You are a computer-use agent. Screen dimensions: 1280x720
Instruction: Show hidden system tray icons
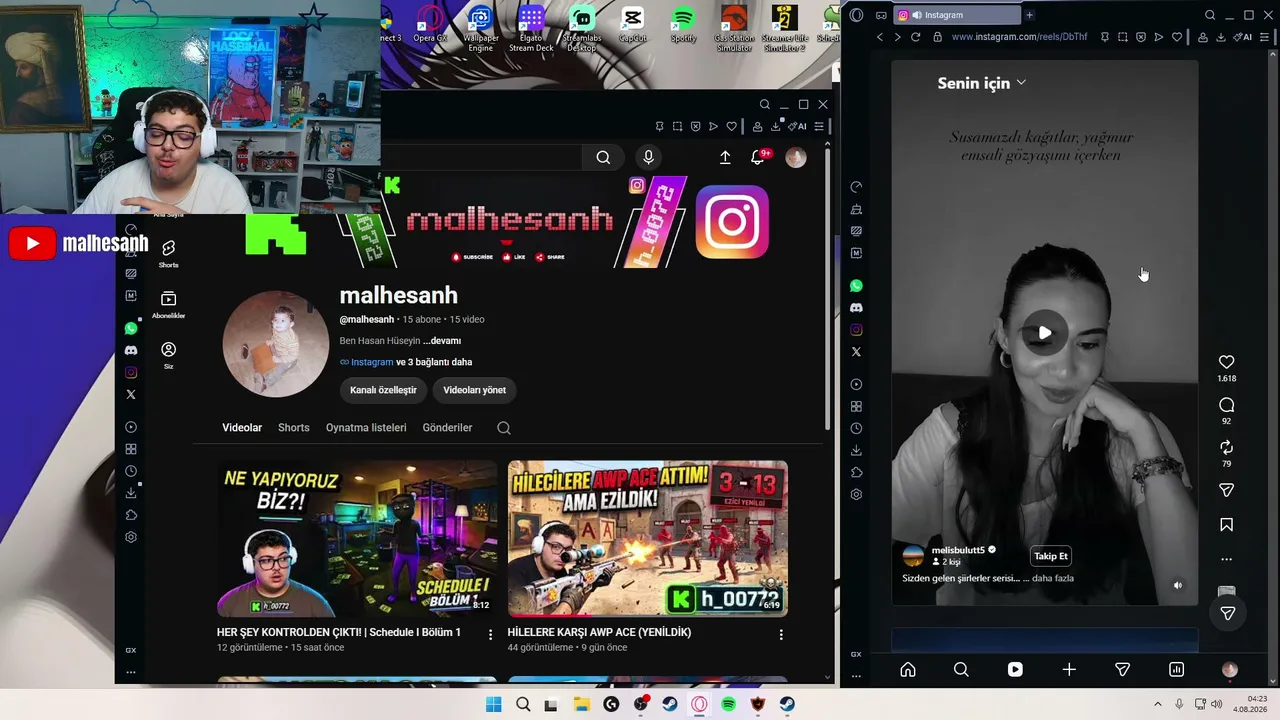[x=1158, y=704]
